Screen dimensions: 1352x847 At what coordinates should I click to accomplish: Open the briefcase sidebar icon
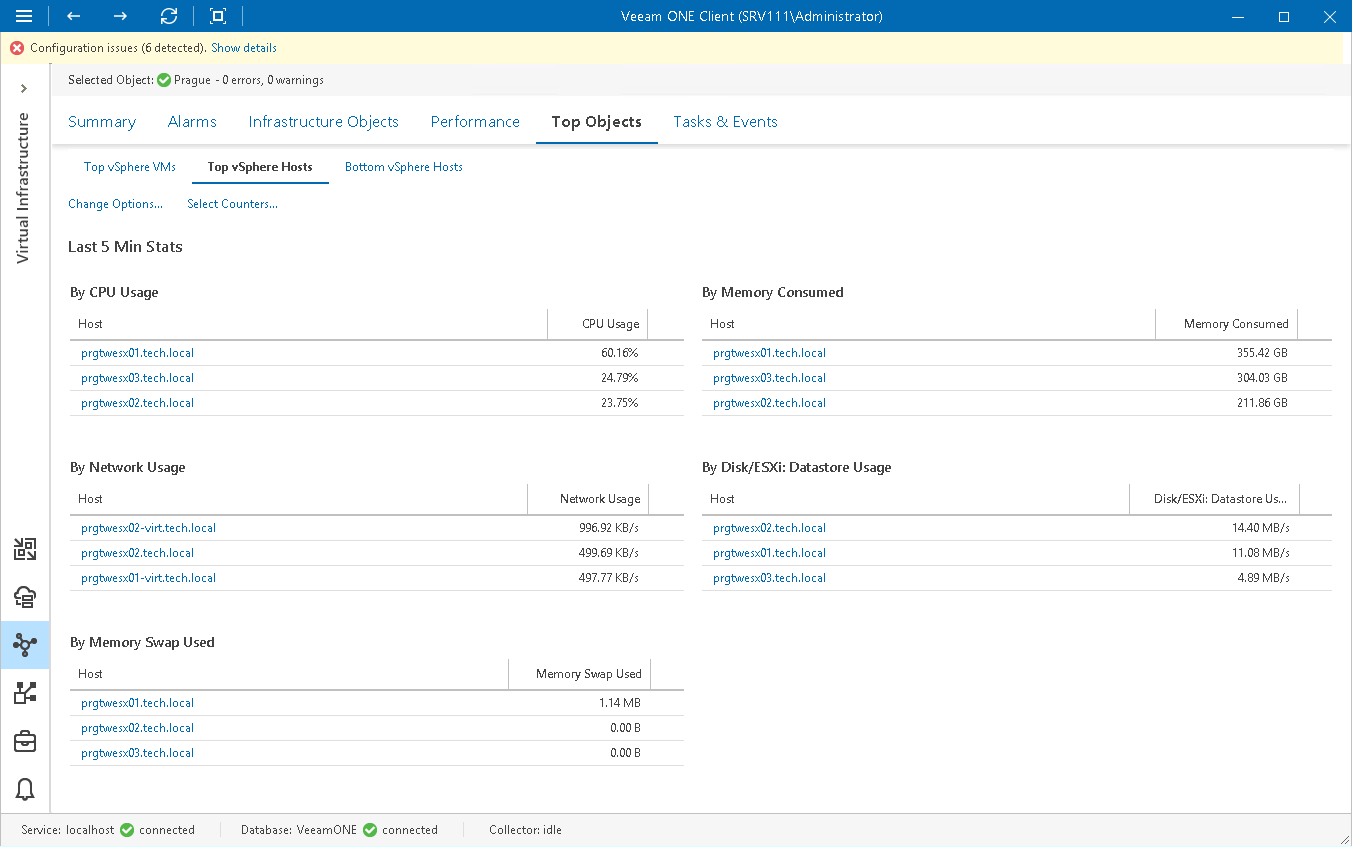[x=25, y=741]
